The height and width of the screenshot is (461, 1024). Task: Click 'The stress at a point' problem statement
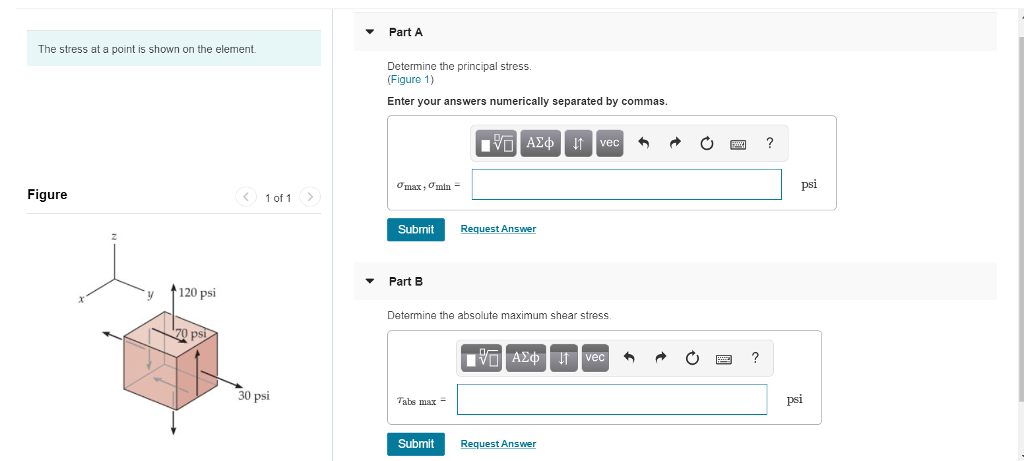[x=147, y=49]
